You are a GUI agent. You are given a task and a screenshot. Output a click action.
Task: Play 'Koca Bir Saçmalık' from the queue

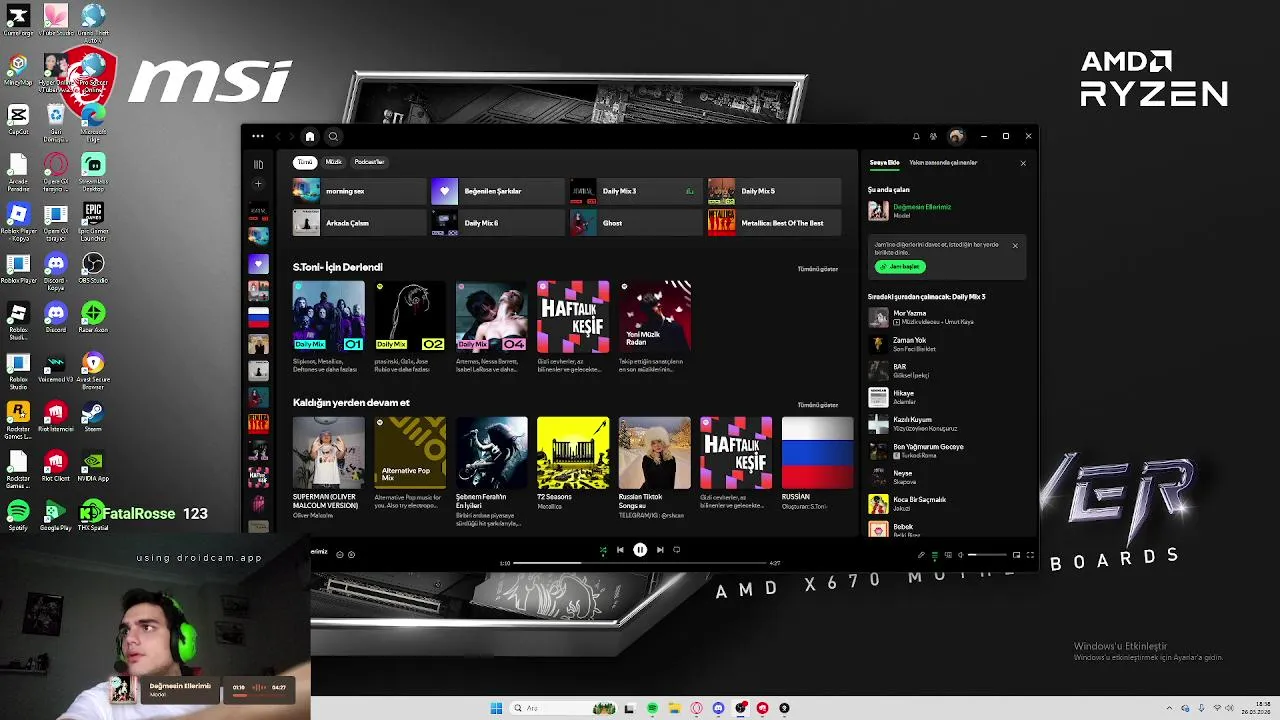click(x=945, y=503)
